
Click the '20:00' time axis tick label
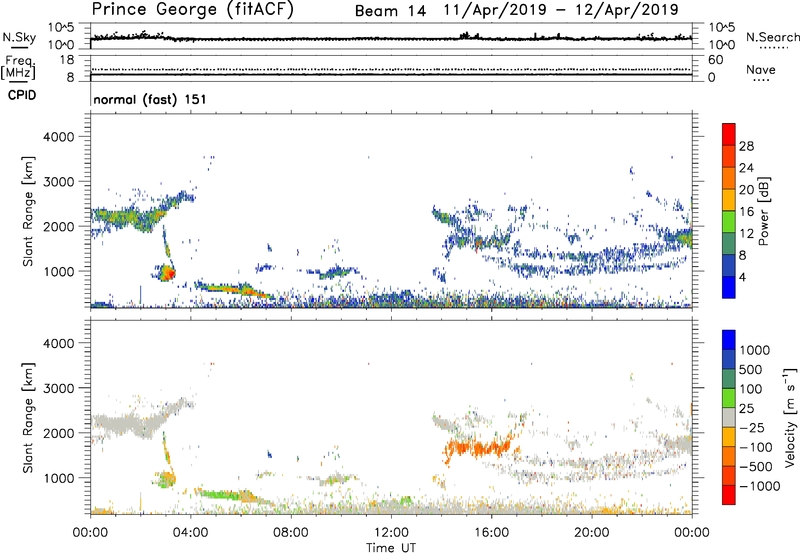pos(591,533)
